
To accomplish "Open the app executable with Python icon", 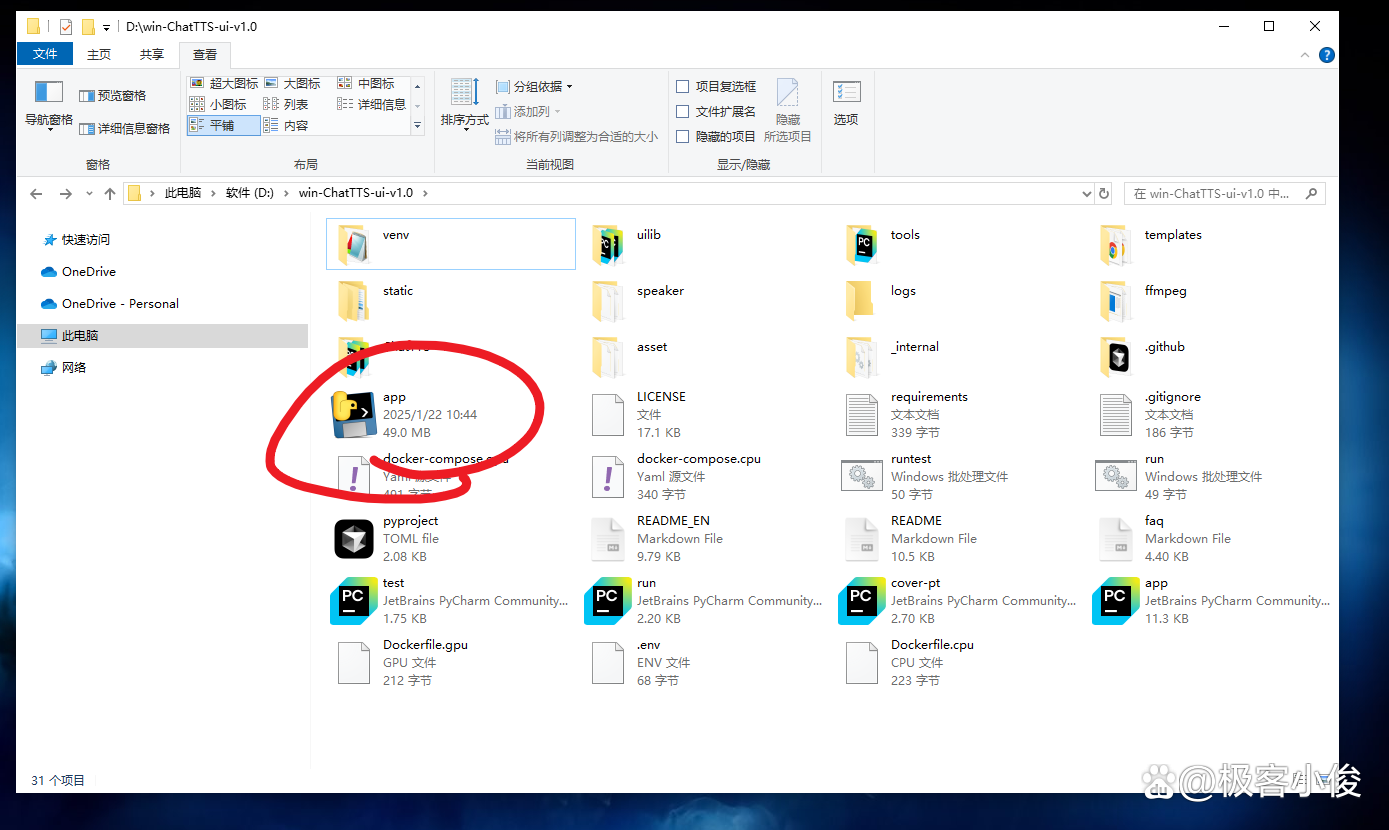I will pyautogui.click(x=353, y=415).
